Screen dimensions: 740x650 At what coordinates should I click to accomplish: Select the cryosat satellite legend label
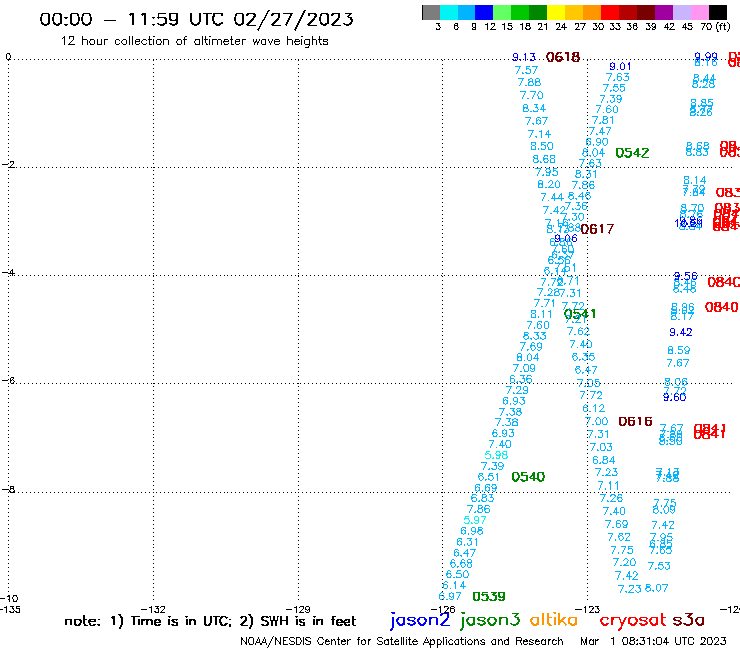coord(633,620)
